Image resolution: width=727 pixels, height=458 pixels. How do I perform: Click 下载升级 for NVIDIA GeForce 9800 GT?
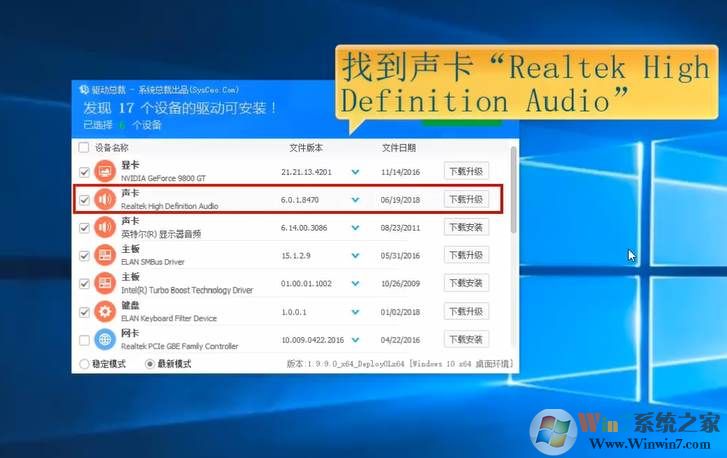click(466, 171)
